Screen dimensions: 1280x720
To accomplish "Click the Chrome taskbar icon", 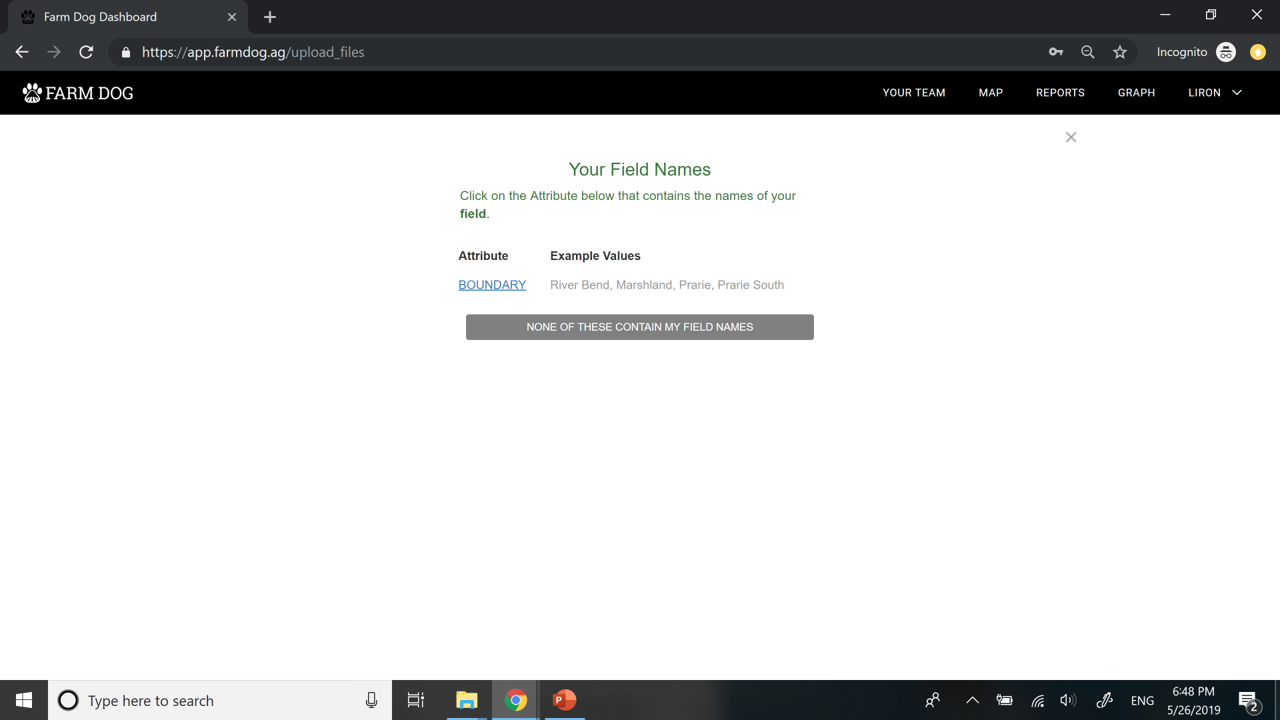I will tap(516, 700).
